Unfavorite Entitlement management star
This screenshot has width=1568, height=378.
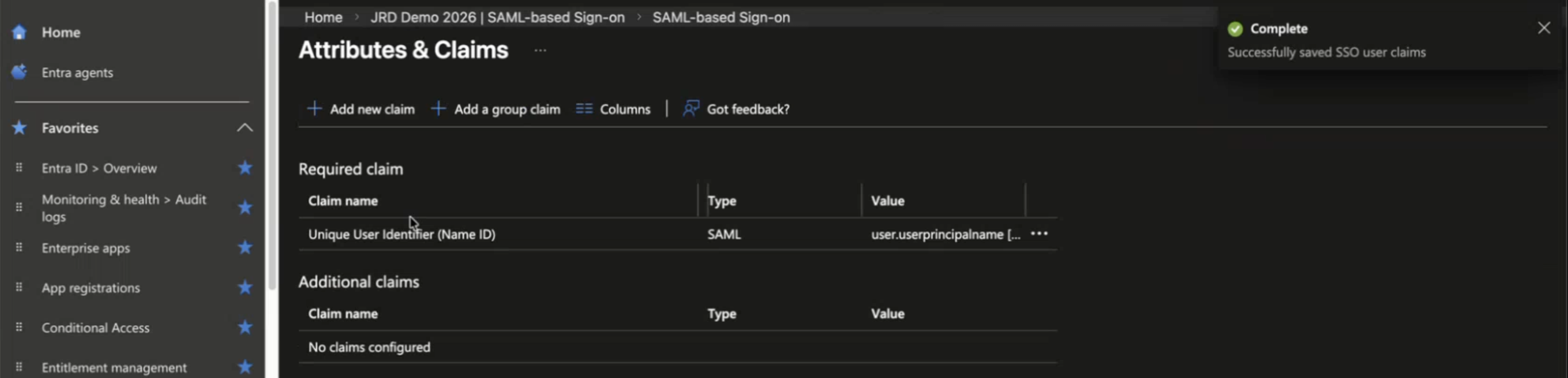click(245, 367)
